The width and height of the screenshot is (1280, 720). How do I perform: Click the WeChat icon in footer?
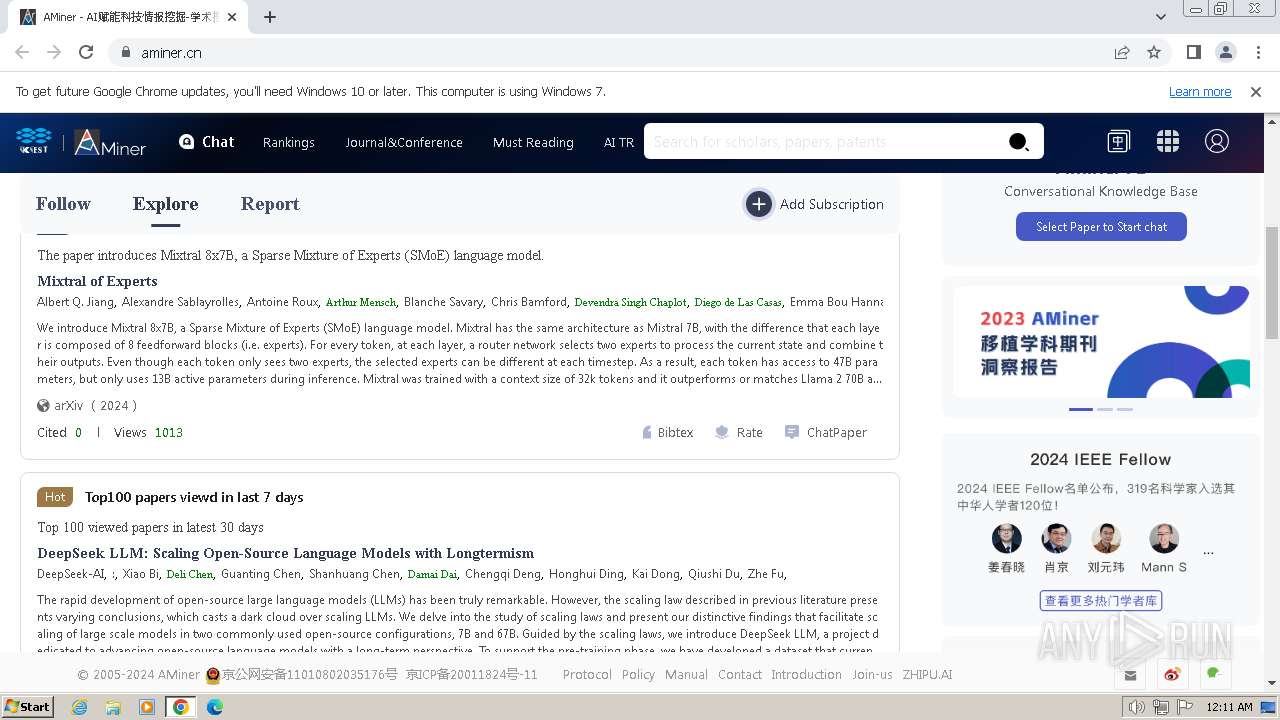click(1214, 675)
